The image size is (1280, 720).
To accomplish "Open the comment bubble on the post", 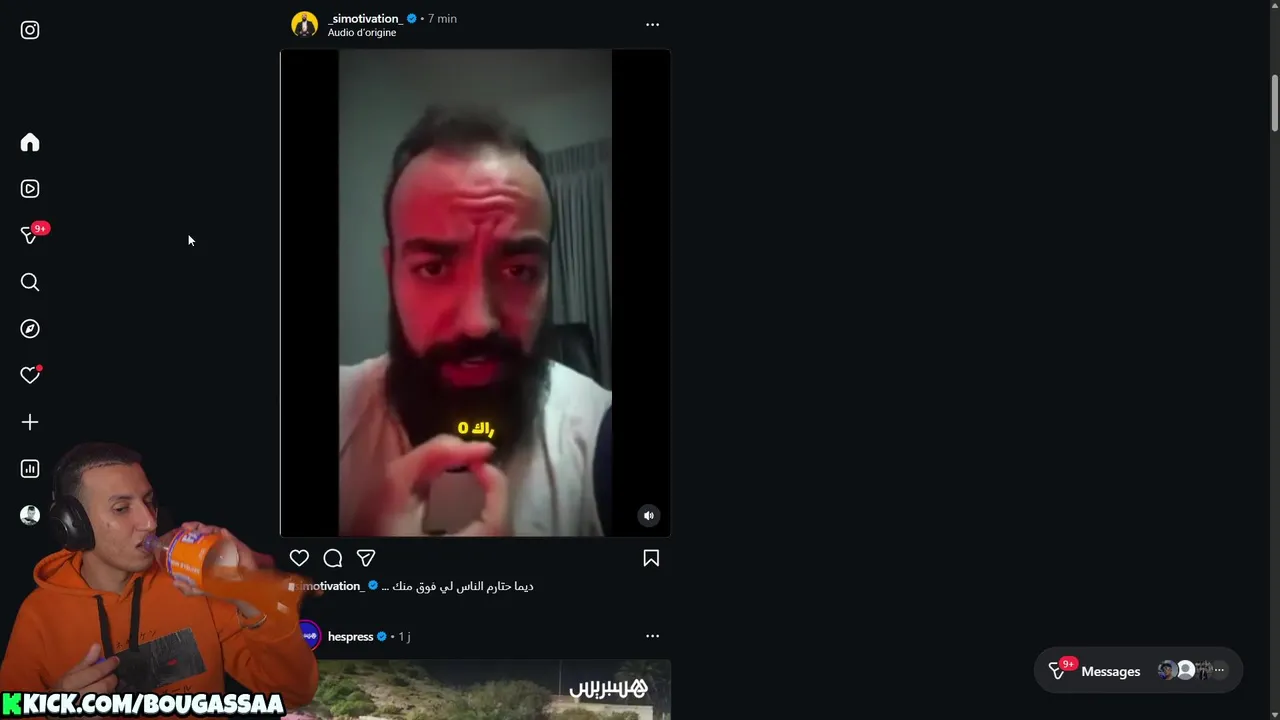I will [333, 558].
